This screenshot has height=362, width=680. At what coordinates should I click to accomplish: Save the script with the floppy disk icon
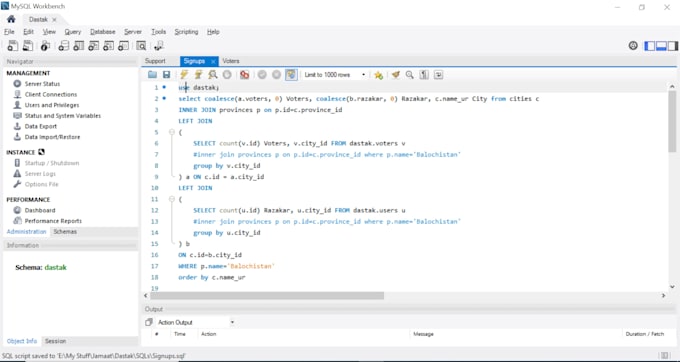pyautogui.click(x=166, y=75)
